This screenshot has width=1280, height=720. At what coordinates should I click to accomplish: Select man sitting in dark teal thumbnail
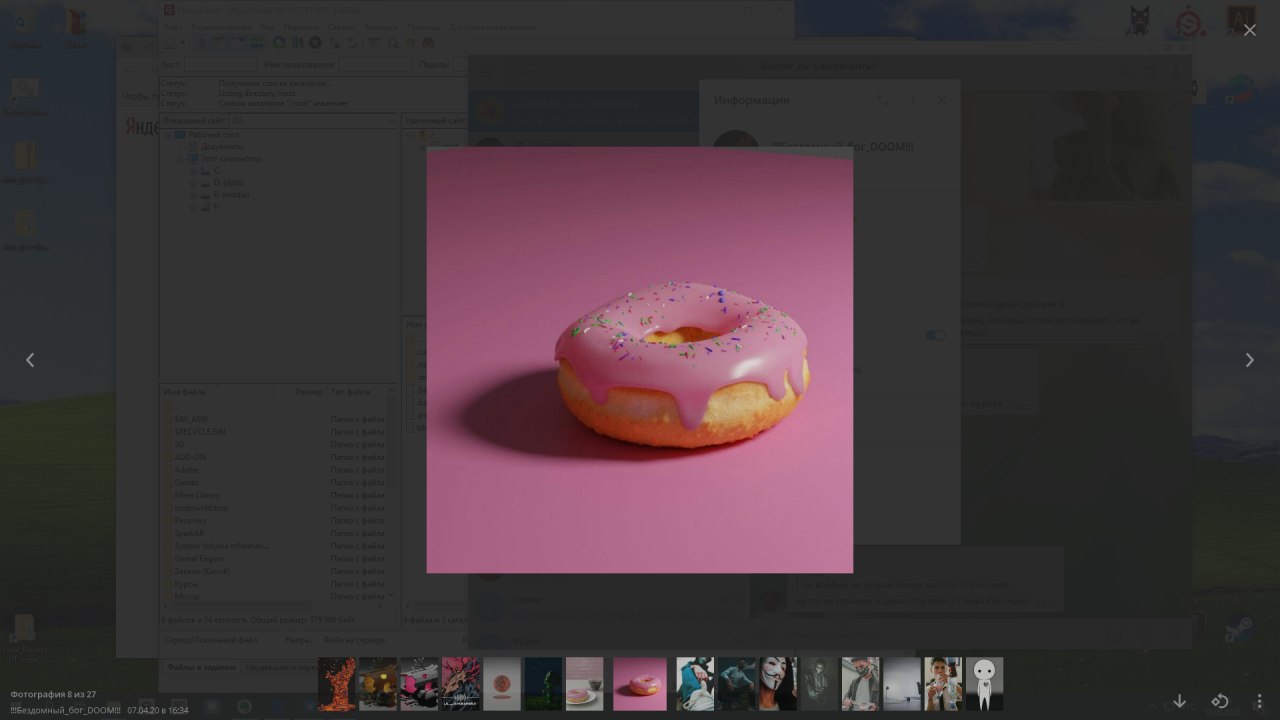click(x=736, y=684)
